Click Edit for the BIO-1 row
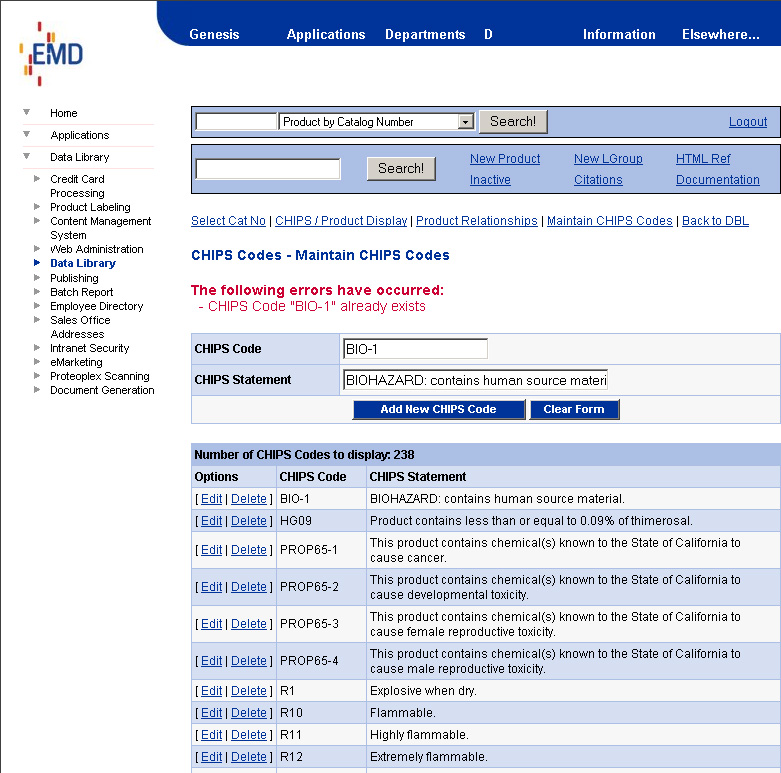The width and height of the screenshot is (781, 773). 212,499
